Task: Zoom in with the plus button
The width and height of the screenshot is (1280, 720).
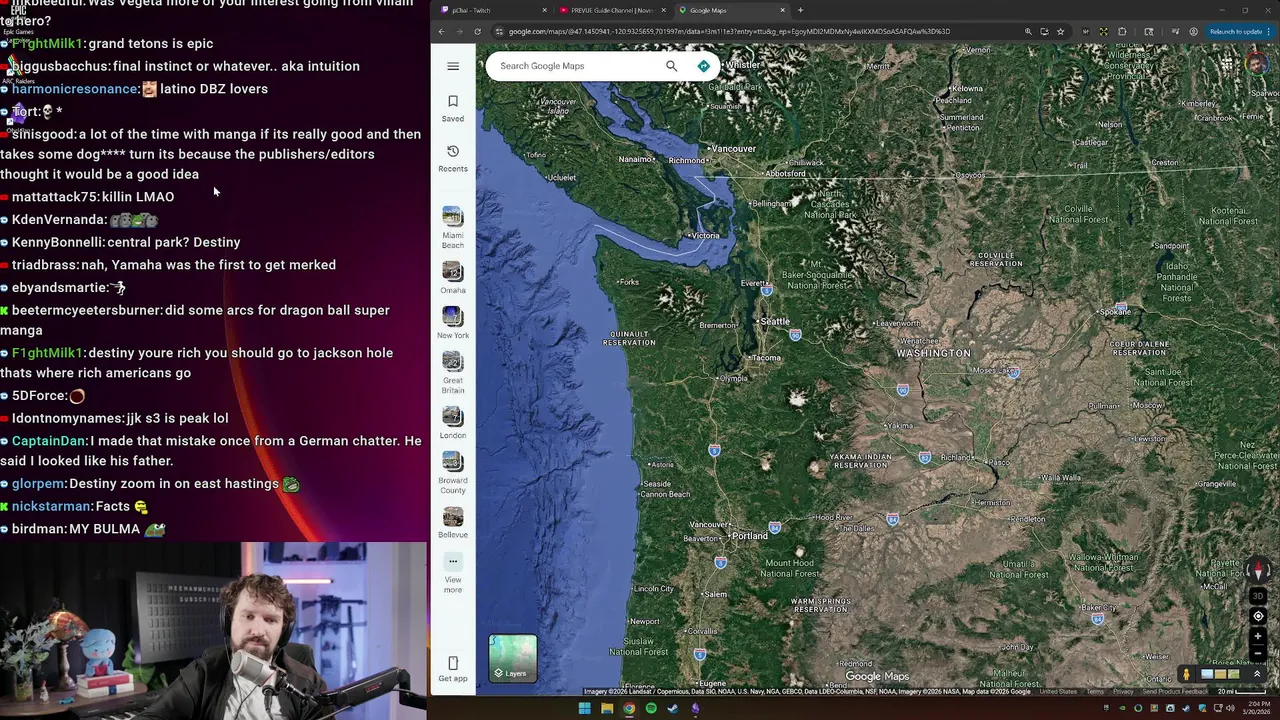Action: (1259, 636)
